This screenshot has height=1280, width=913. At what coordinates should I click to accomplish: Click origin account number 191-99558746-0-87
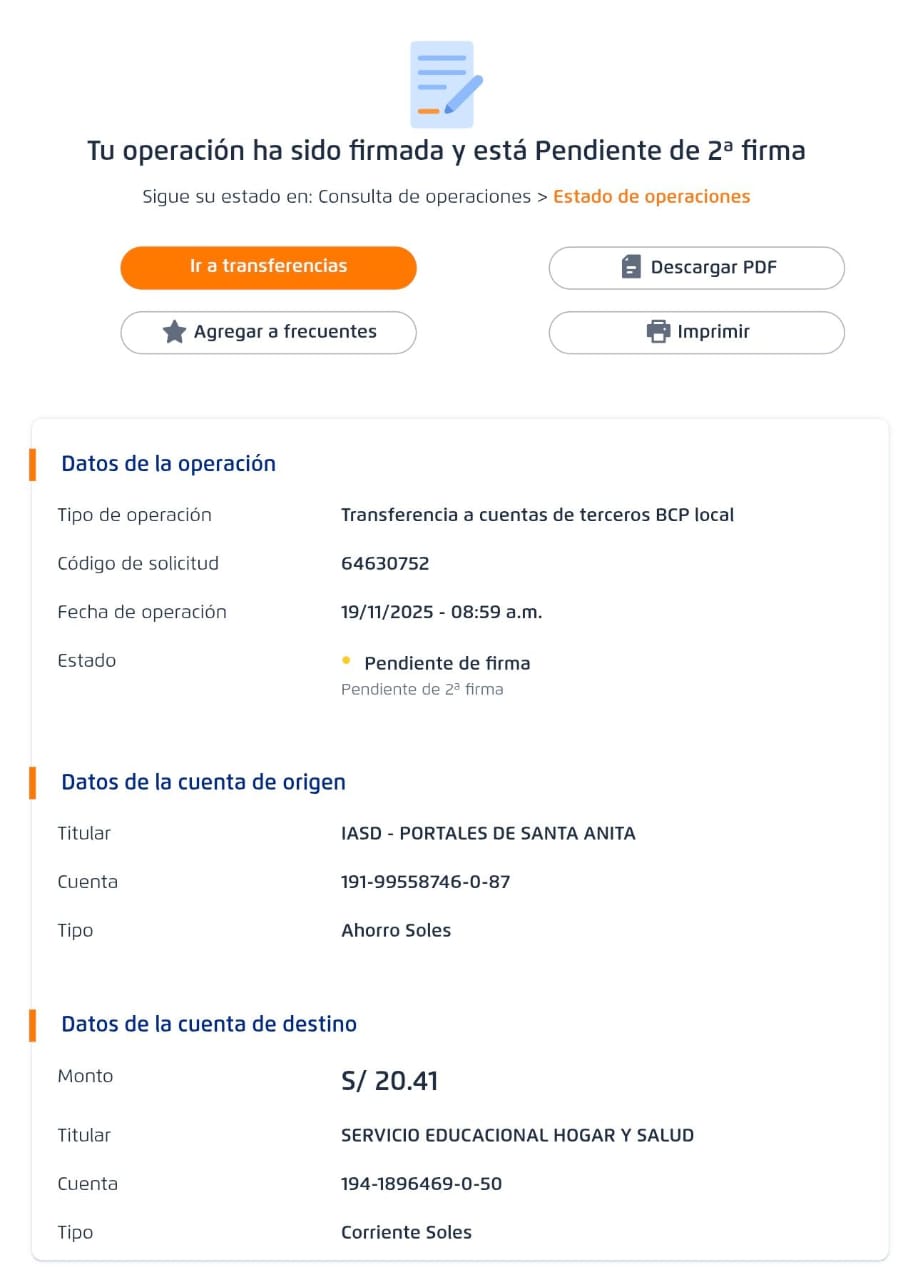425,882
